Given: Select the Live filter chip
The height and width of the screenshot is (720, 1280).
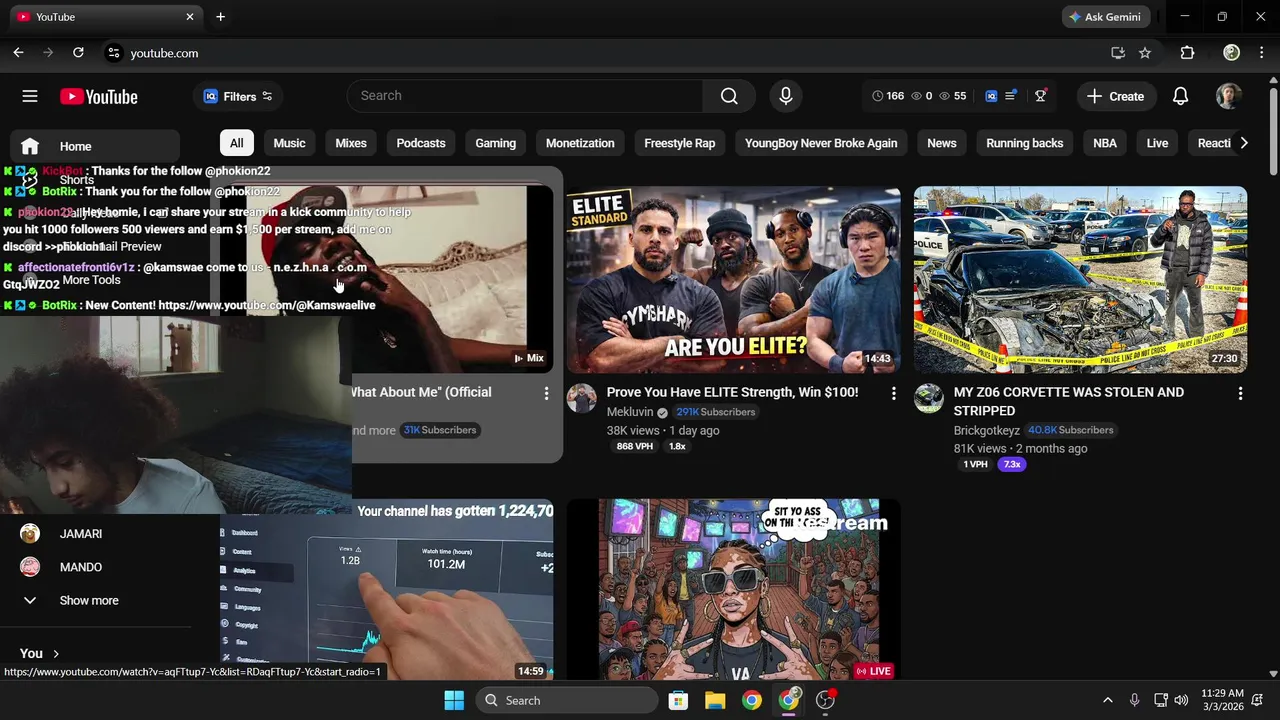Looking at the screenshot, I should [x=1157, y=143].
